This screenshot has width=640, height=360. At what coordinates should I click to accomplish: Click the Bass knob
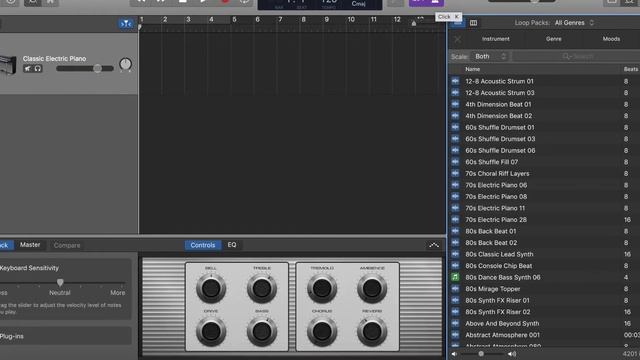pyautogui.click(x=262, y=332)
